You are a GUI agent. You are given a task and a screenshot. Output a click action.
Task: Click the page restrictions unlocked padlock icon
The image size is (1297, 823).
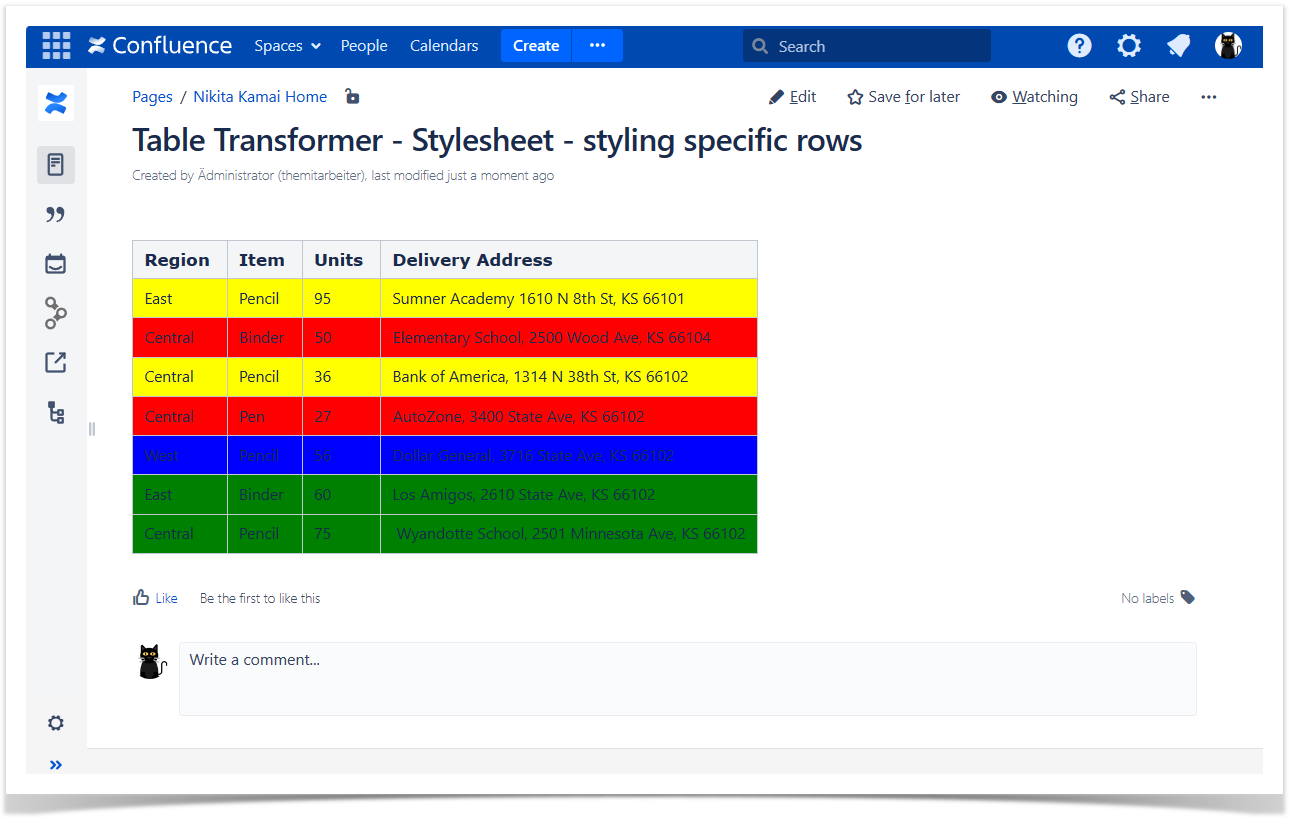[352, 97]
